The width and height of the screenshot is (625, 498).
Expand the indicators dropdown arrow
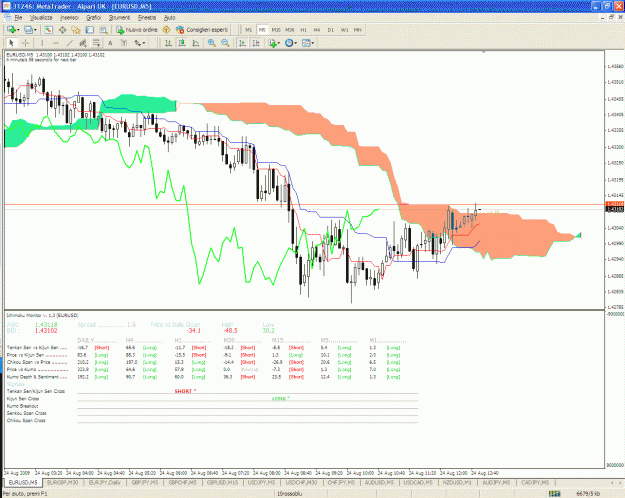[x=279, y=43]
